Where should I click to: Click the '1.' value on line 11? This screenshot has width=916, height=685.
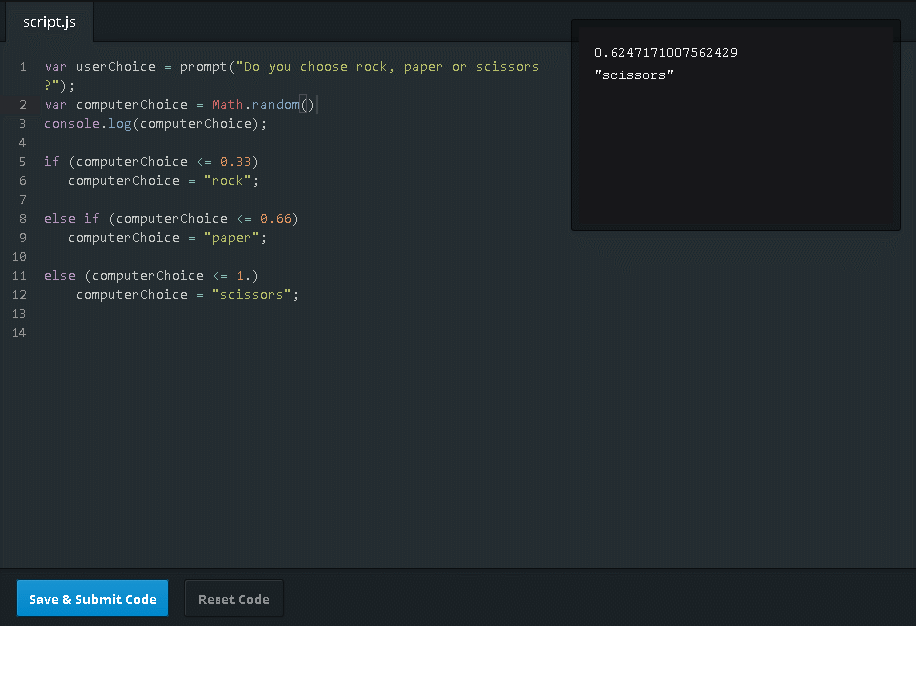pyautogui.click(x=244, y=276)
